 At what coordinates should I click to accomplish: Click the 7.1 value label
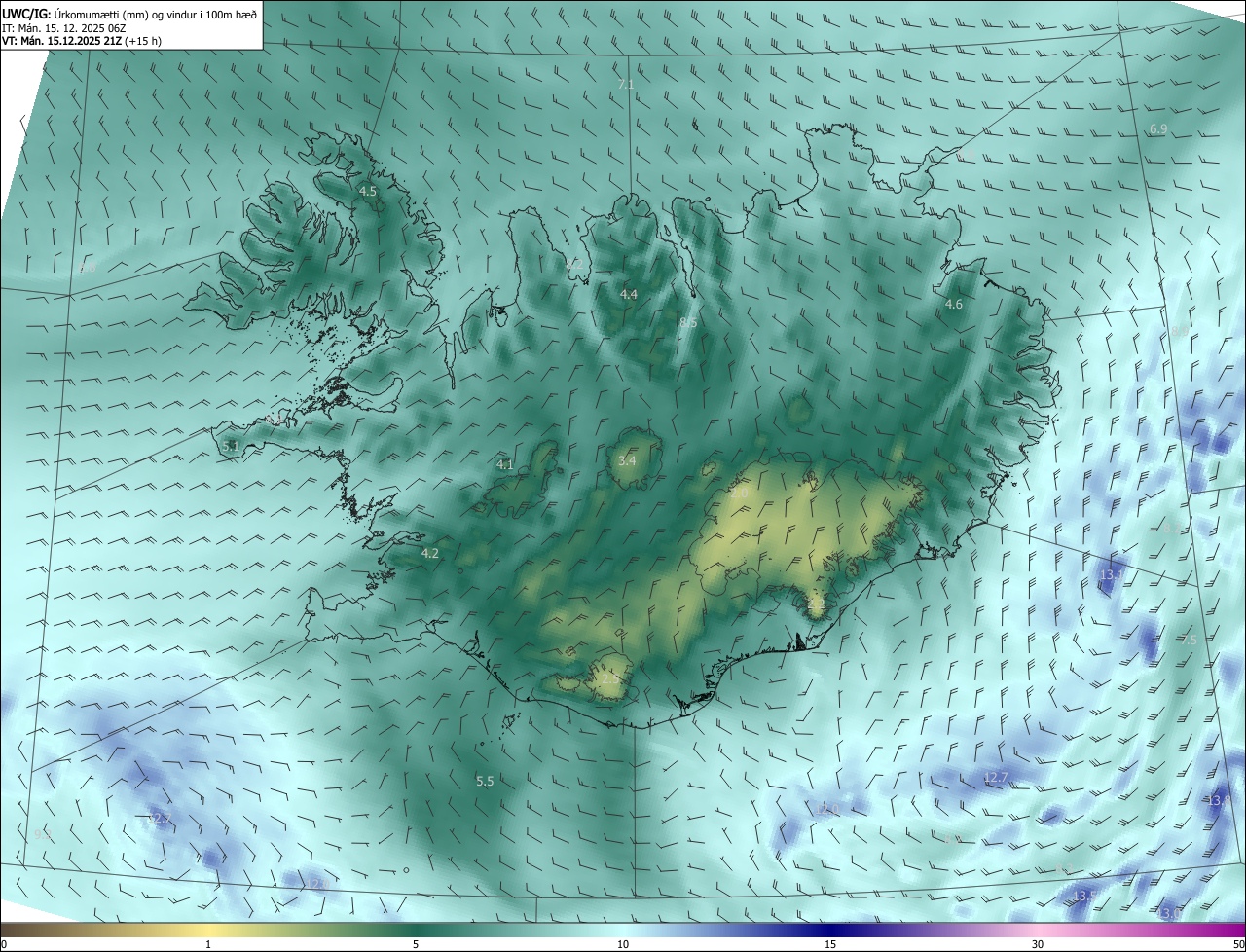[x=626, y=85]
